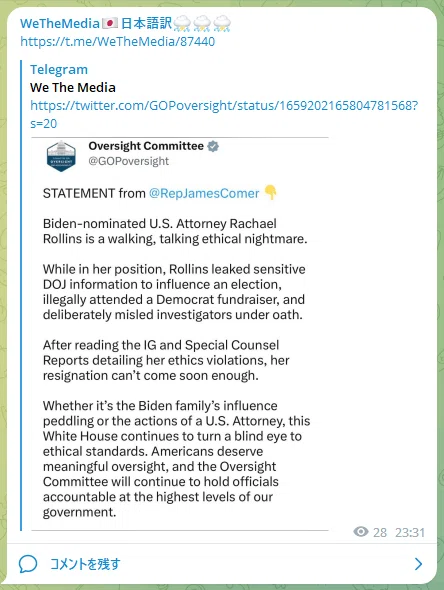This screenshot has width=444, height=590.
Task: Click the verified badge next to Oversight Committee
Action: click(x=213, y=146)
